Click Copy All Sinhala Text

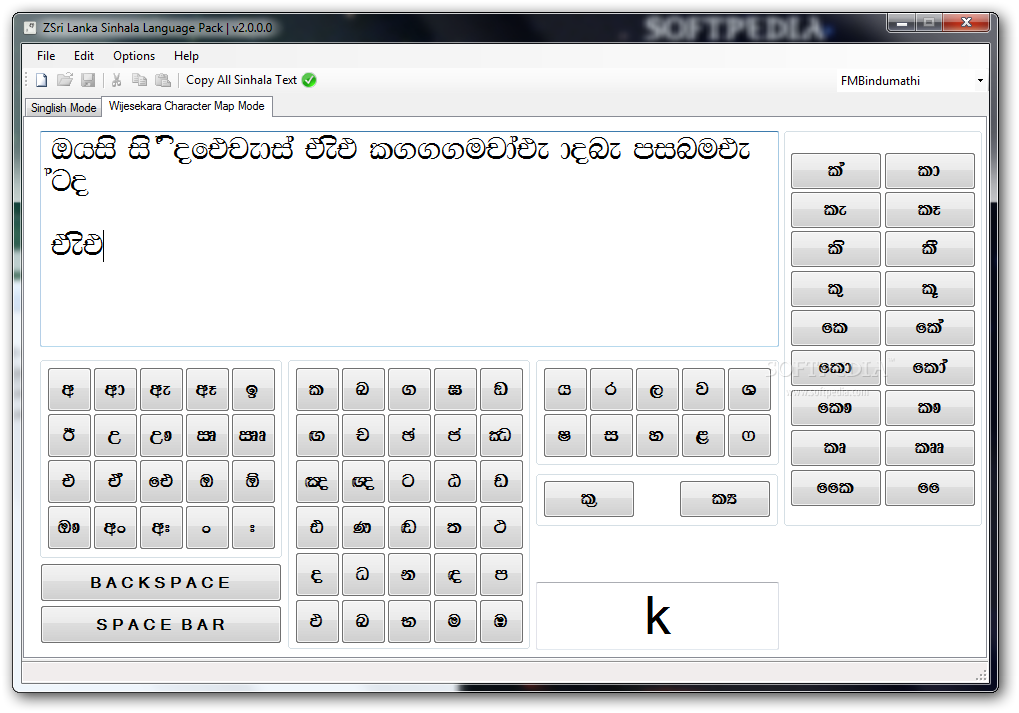(241, 80)
